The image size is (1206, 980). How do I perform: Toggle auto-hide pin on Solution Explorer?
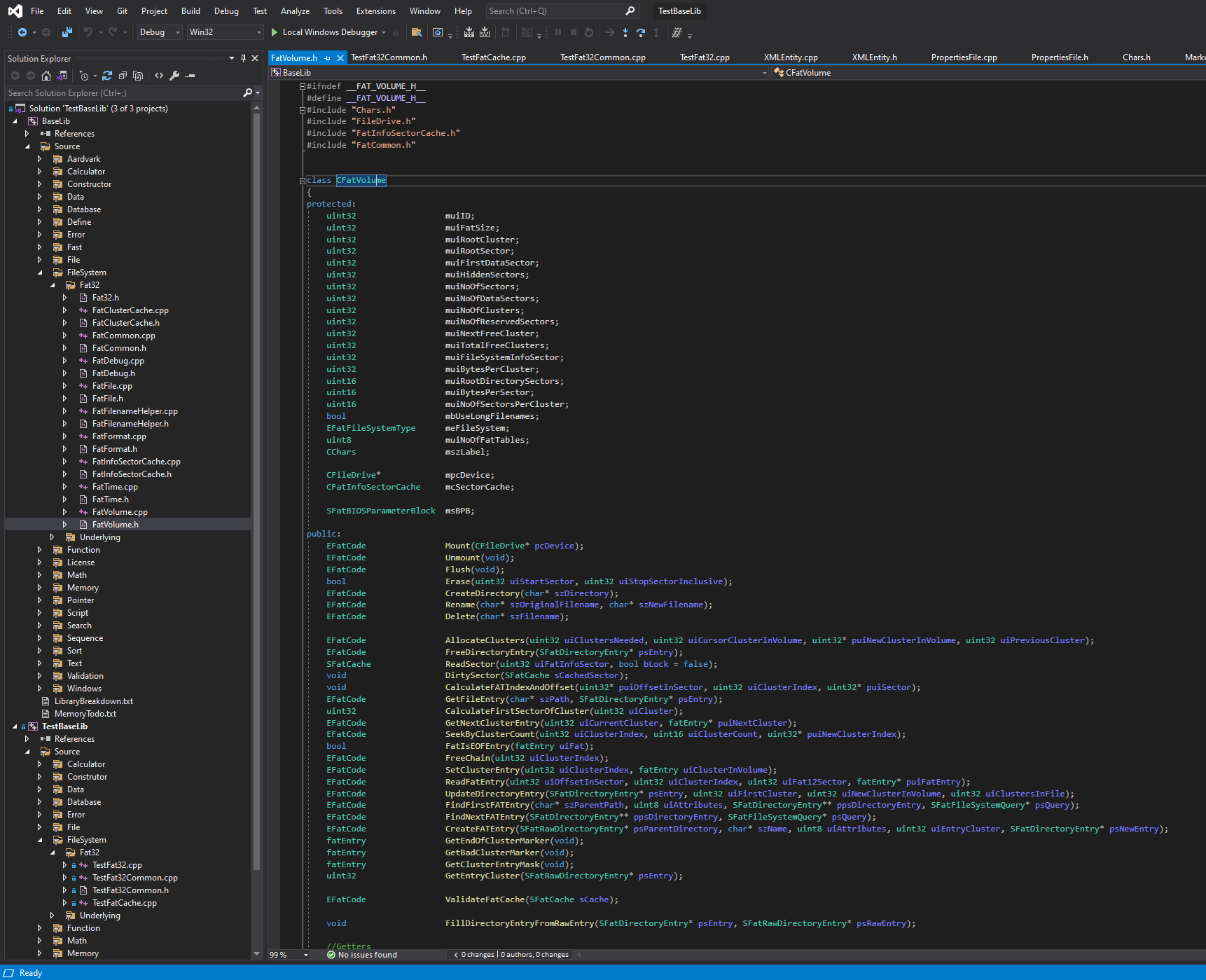[243, 58]
